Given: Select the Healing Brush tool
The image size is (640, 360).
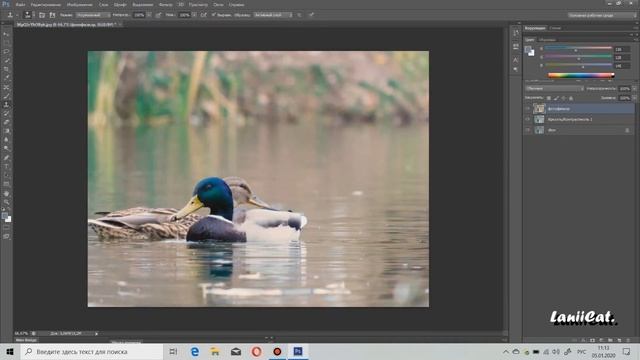Looking at the screenshot, I should click(6, 87).
